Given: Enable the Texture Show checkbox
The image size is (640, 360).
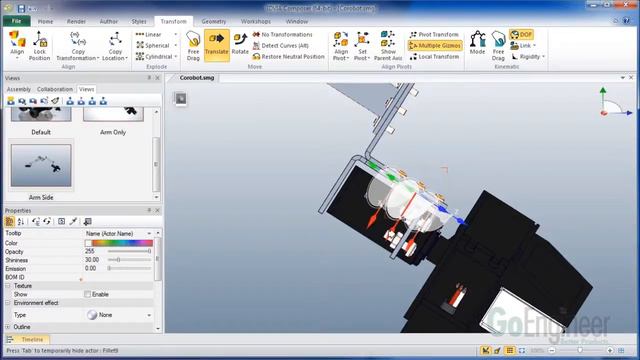Looking at the screenshot, I should coord(87,294).
